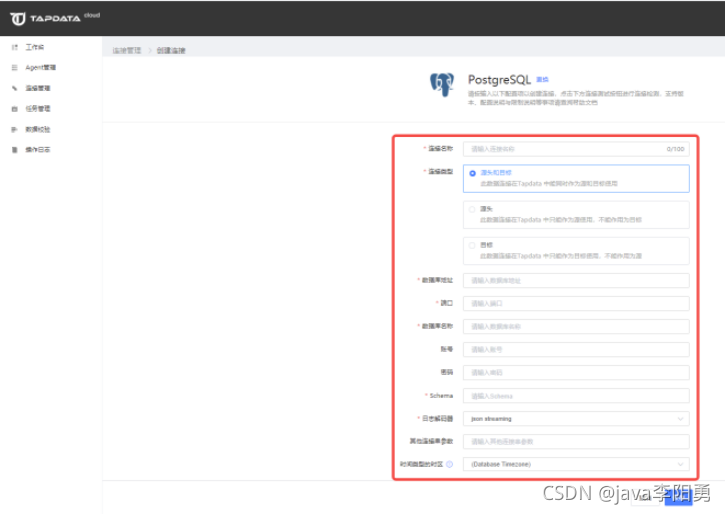725x514 pixels.
Task: Click the 日志解码器 field label
Action: coord(437,418)
